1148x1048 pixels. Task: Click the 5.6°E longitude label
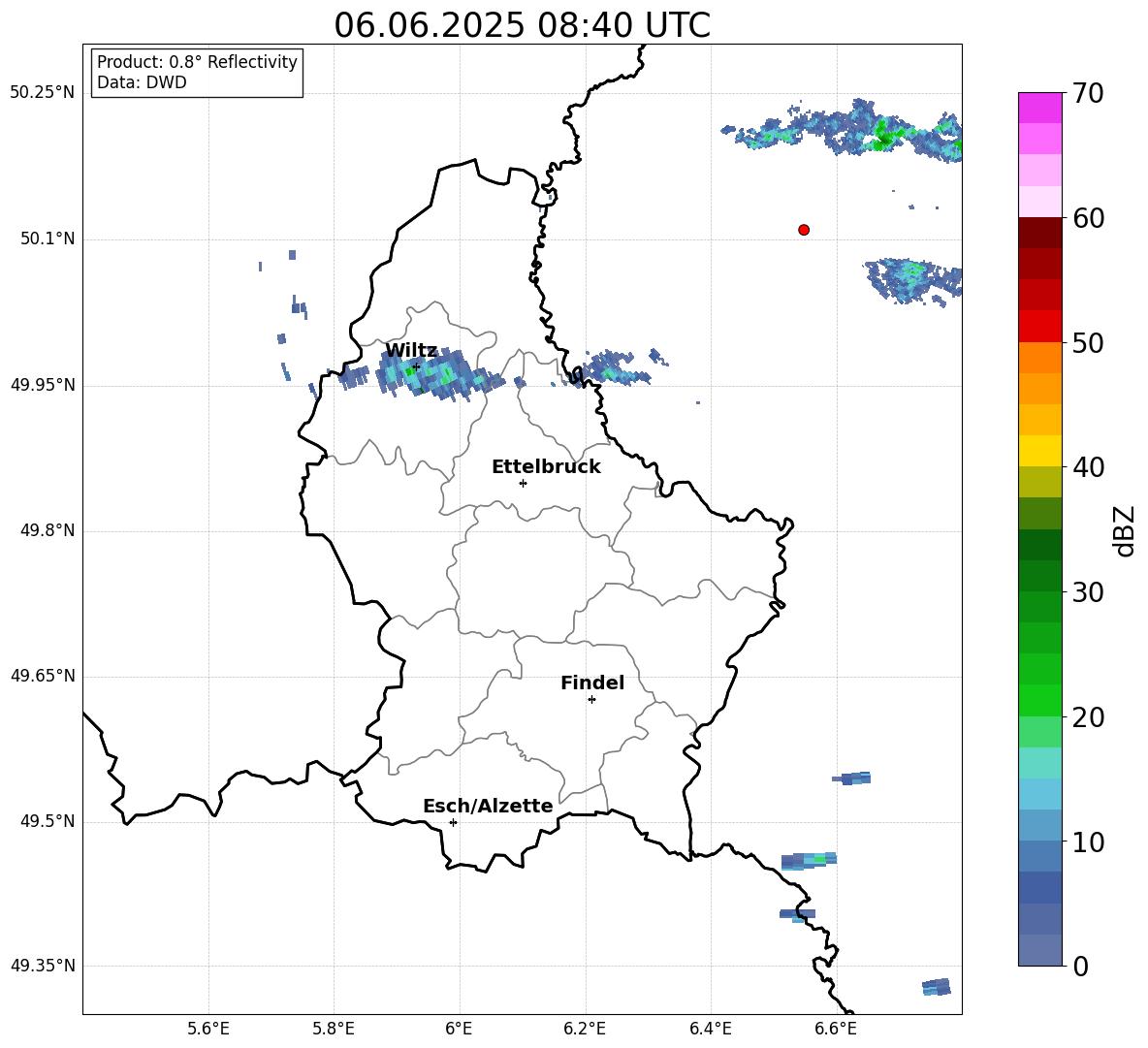[x=208, y=1029]
